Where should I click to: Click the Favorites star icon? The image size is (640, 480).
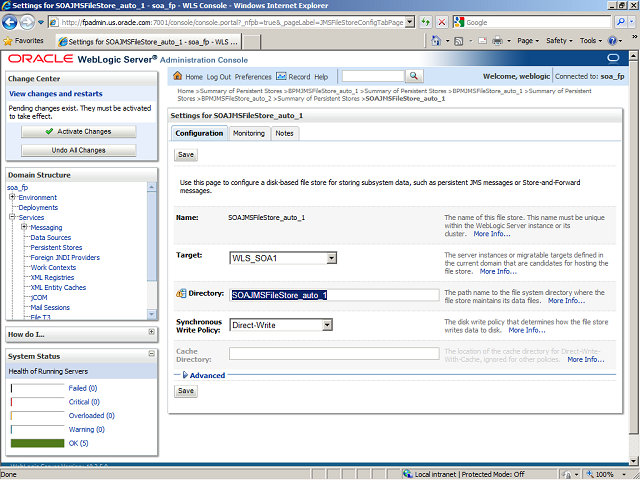pos(9,41)
